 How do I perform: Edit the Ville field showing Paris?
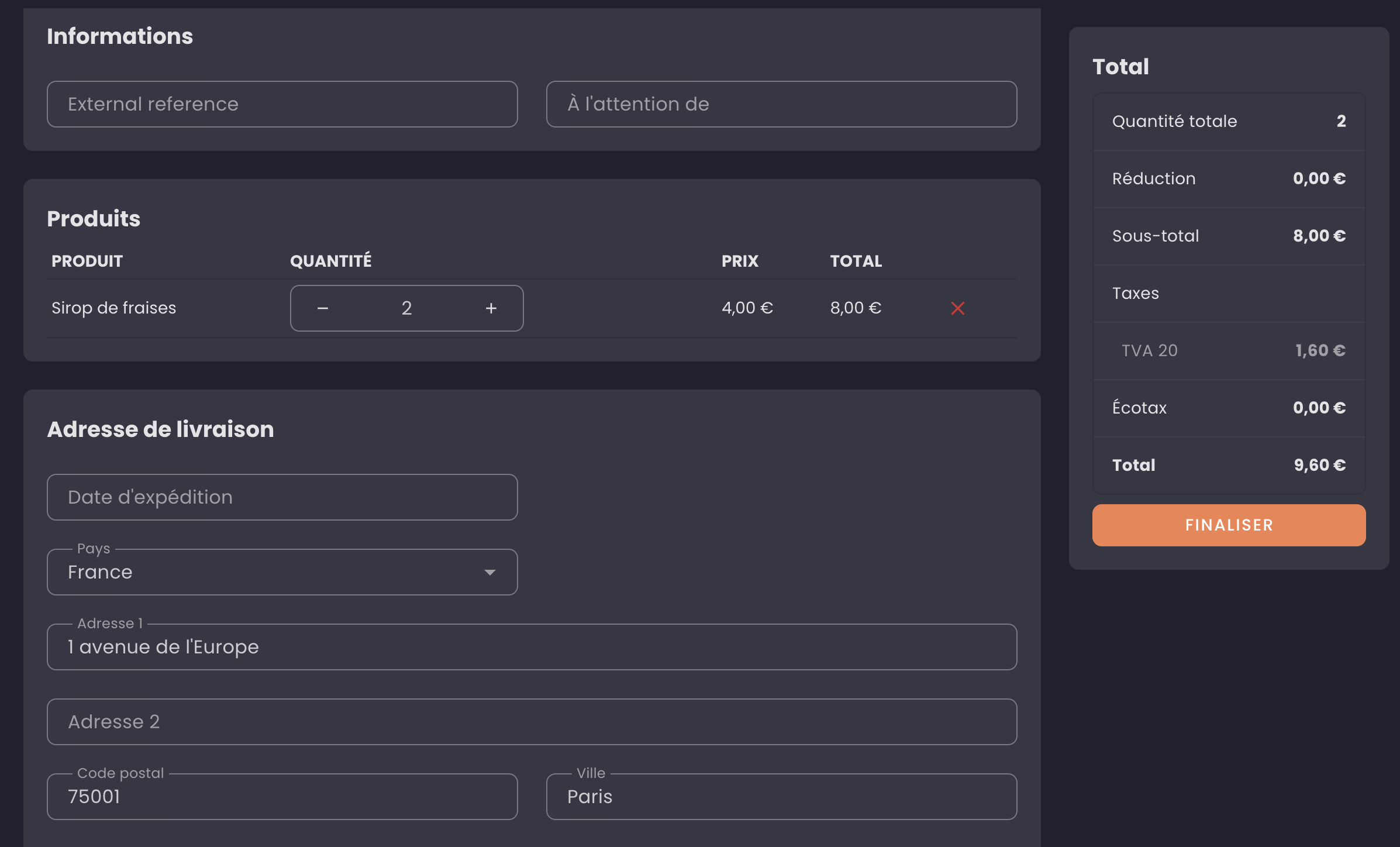point(781,797)
